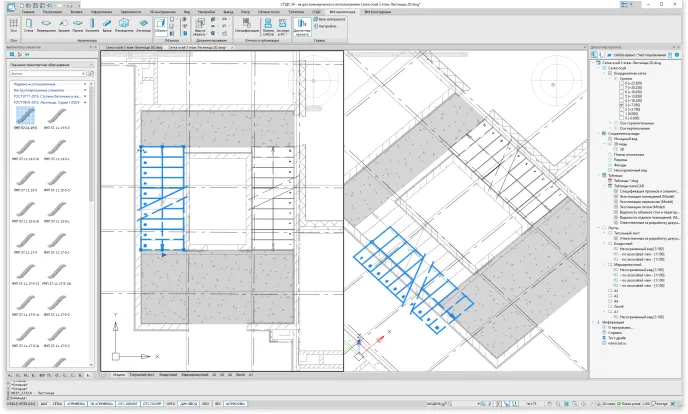Image resolution: width=688 pixels, height=414 pixels.
Task: Click the Настройки button in Сервис group
Action: [x=327, y=25]
